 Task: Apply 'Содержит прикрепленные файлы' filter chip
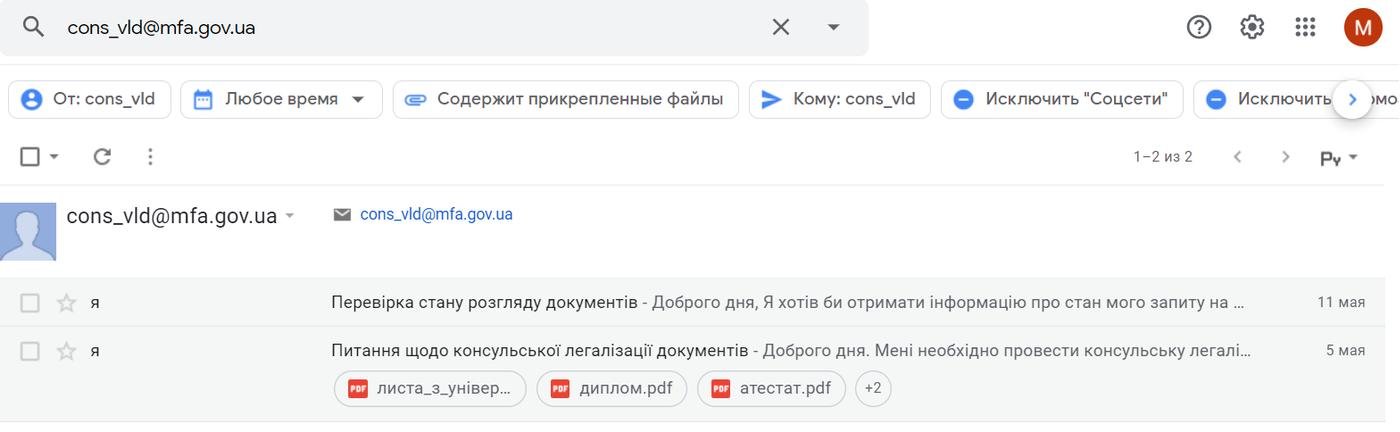pyautogui.click(x=565, y=99)
